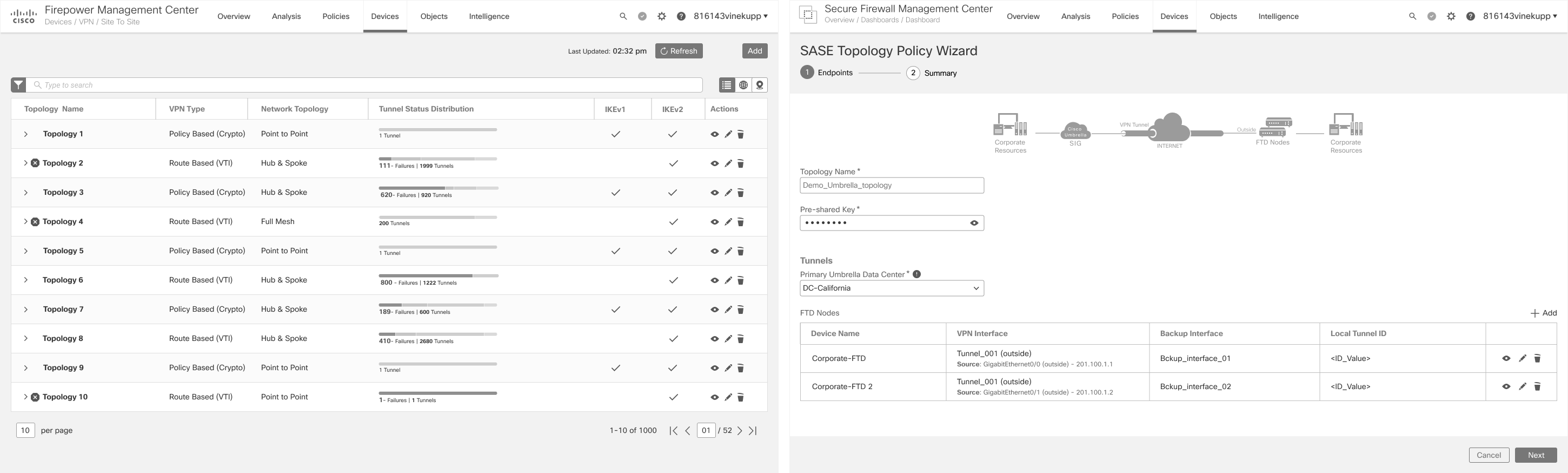Delete Topology 1 with trash icon
1568x473 pixels.
click(741, 134)
